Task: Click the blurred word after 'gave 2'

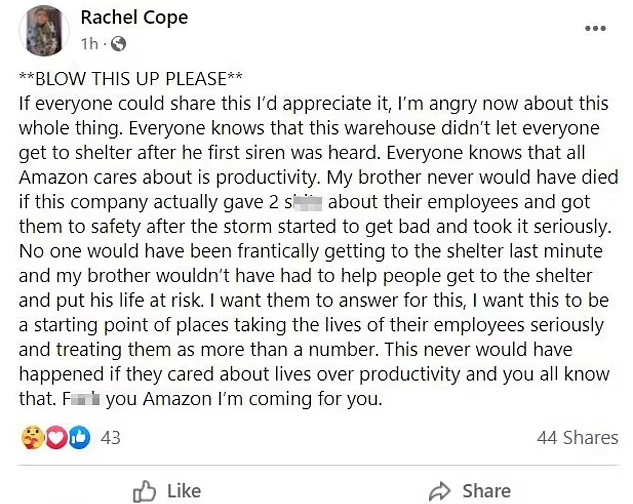Action: pyautogui.click(x=303, y=202)
